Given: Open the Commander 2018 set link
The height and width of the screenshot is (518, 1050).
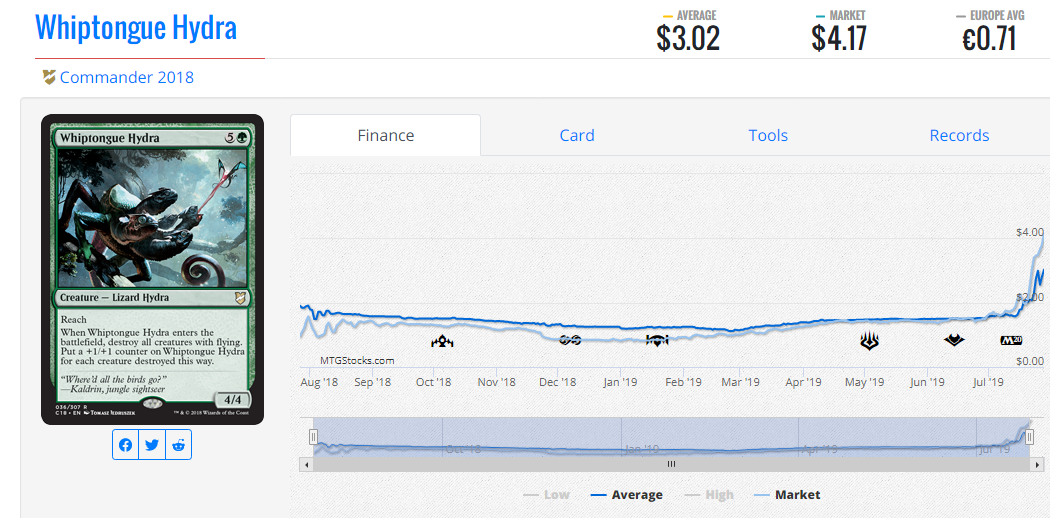Looking at the screenshot, I should click(127, 78).
